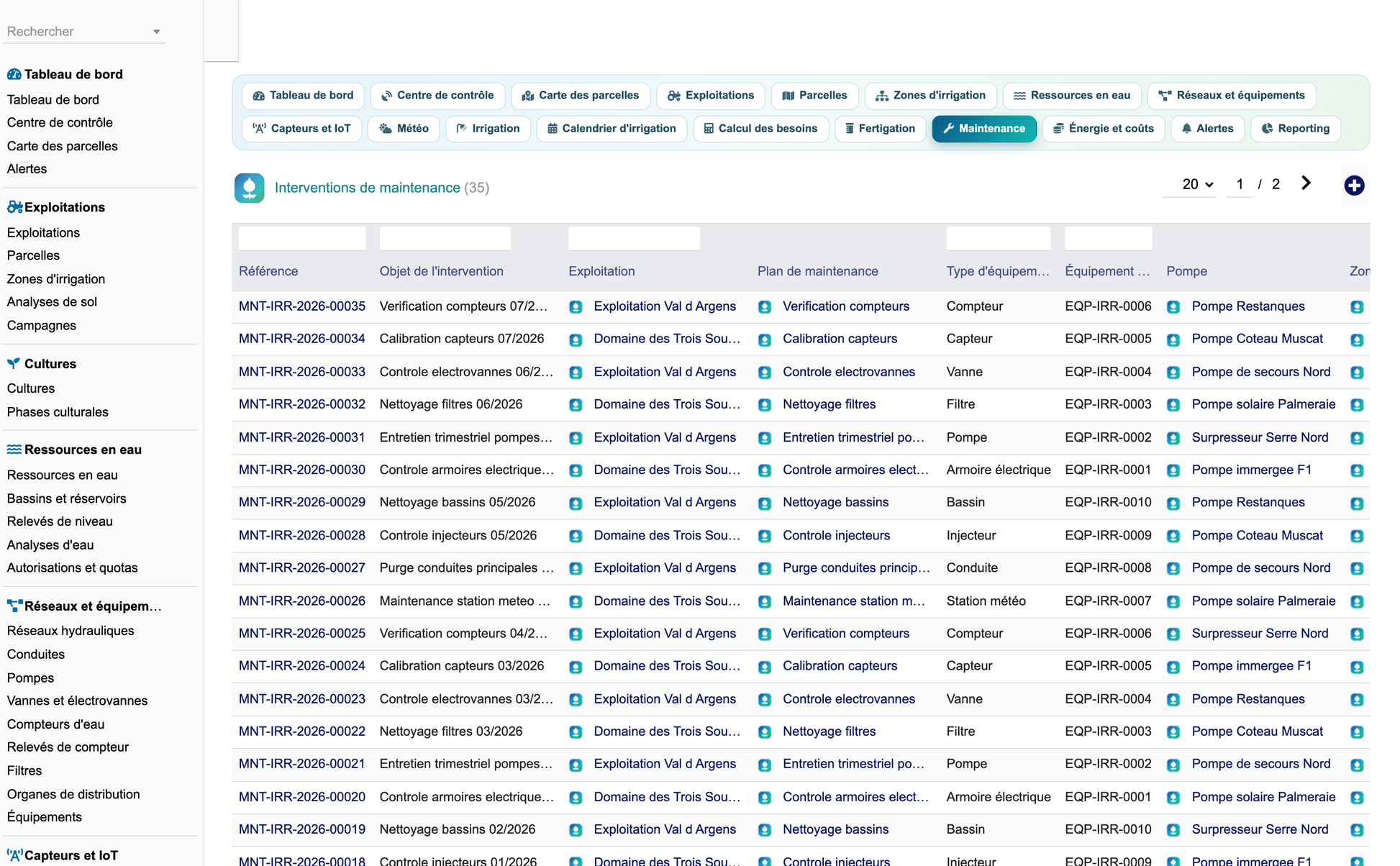1400x866 pixels.
Task: Open the Alertes tab
Action: 1207,129
